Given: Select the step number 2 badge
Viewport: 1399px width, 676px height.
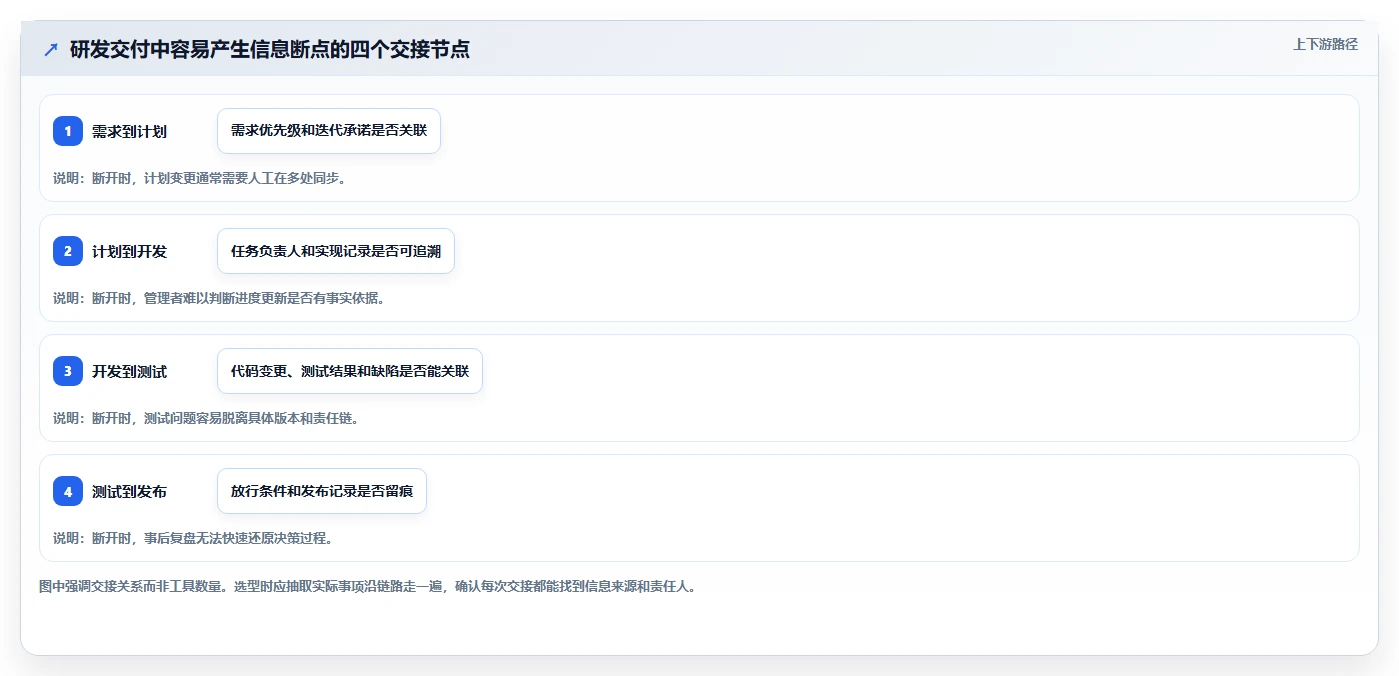Looking at the screenshot, I should 68,251.
